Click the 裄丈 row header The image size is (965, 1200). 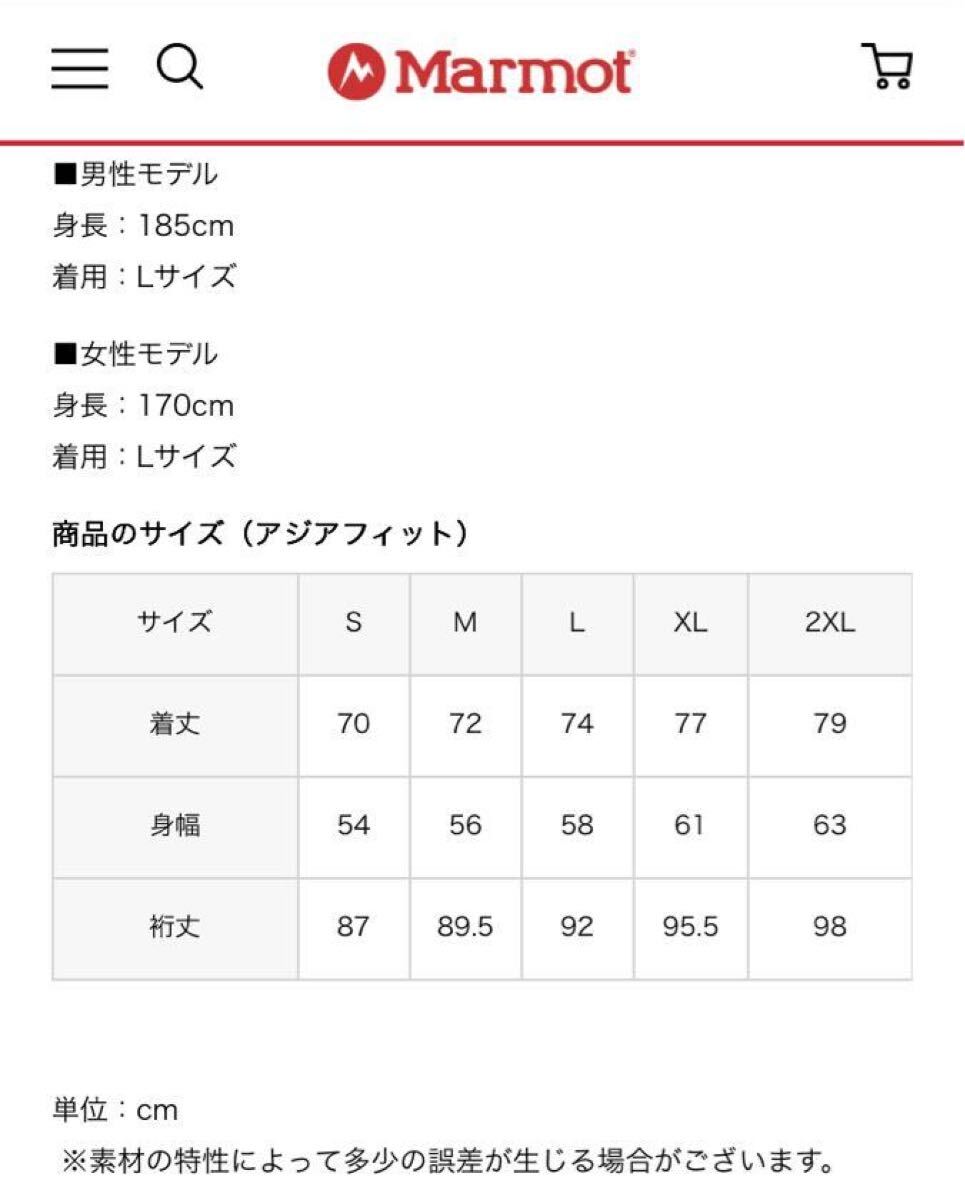point(175,927)
